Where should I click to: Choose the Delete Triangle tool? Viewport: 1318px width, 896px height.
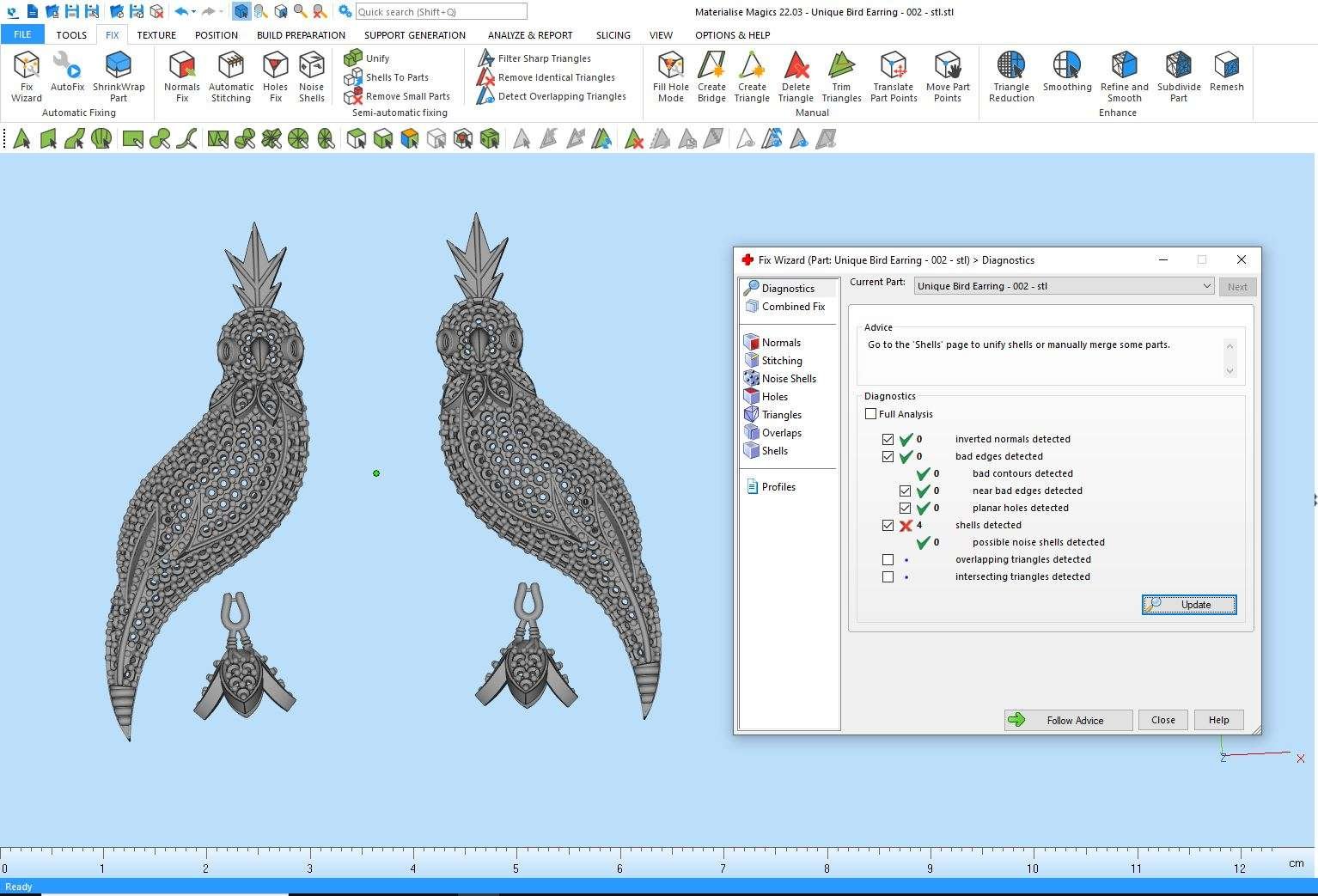795,76
